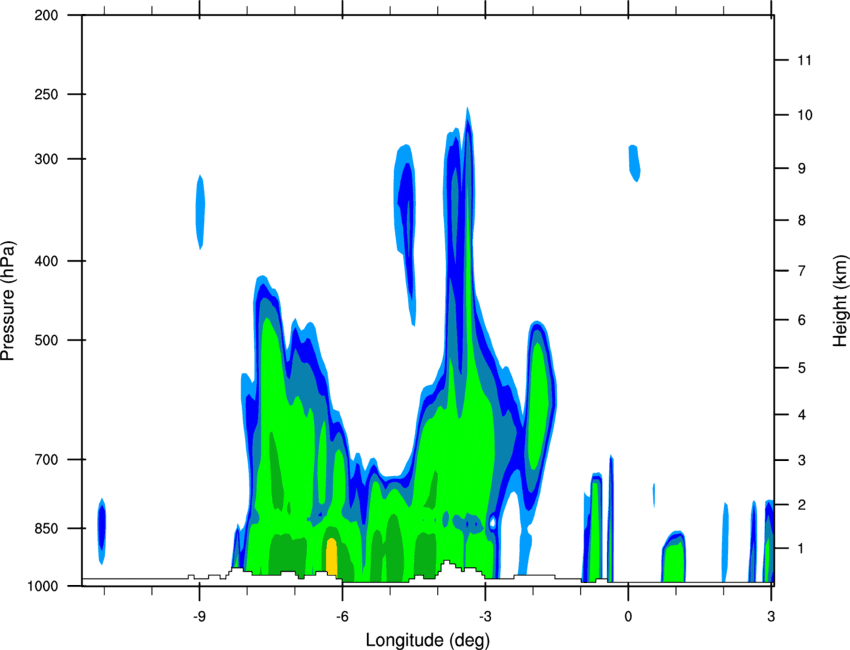Pick the 9 km height label
The height and width of the screenshot is (650, 850).
801,169
